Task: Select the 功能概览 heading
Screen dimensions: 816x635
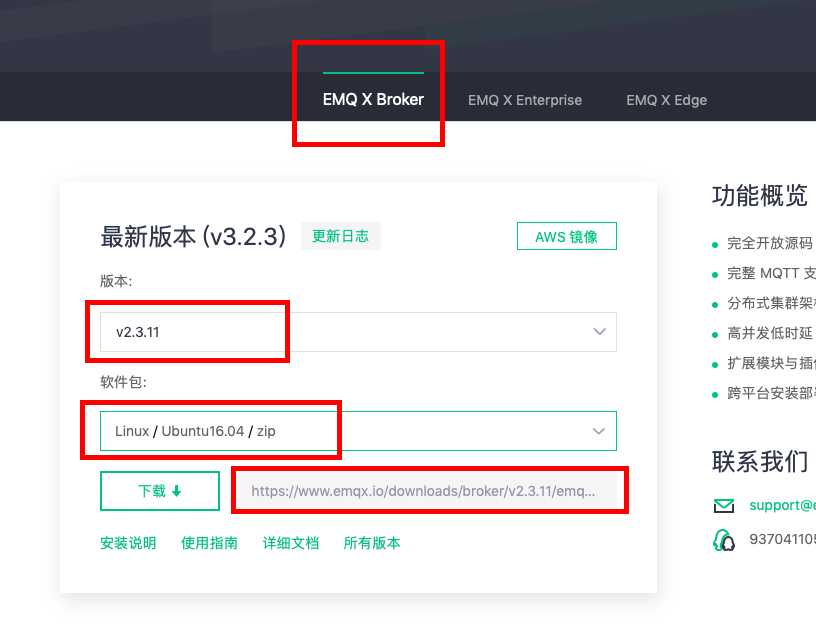Action: 760,195
